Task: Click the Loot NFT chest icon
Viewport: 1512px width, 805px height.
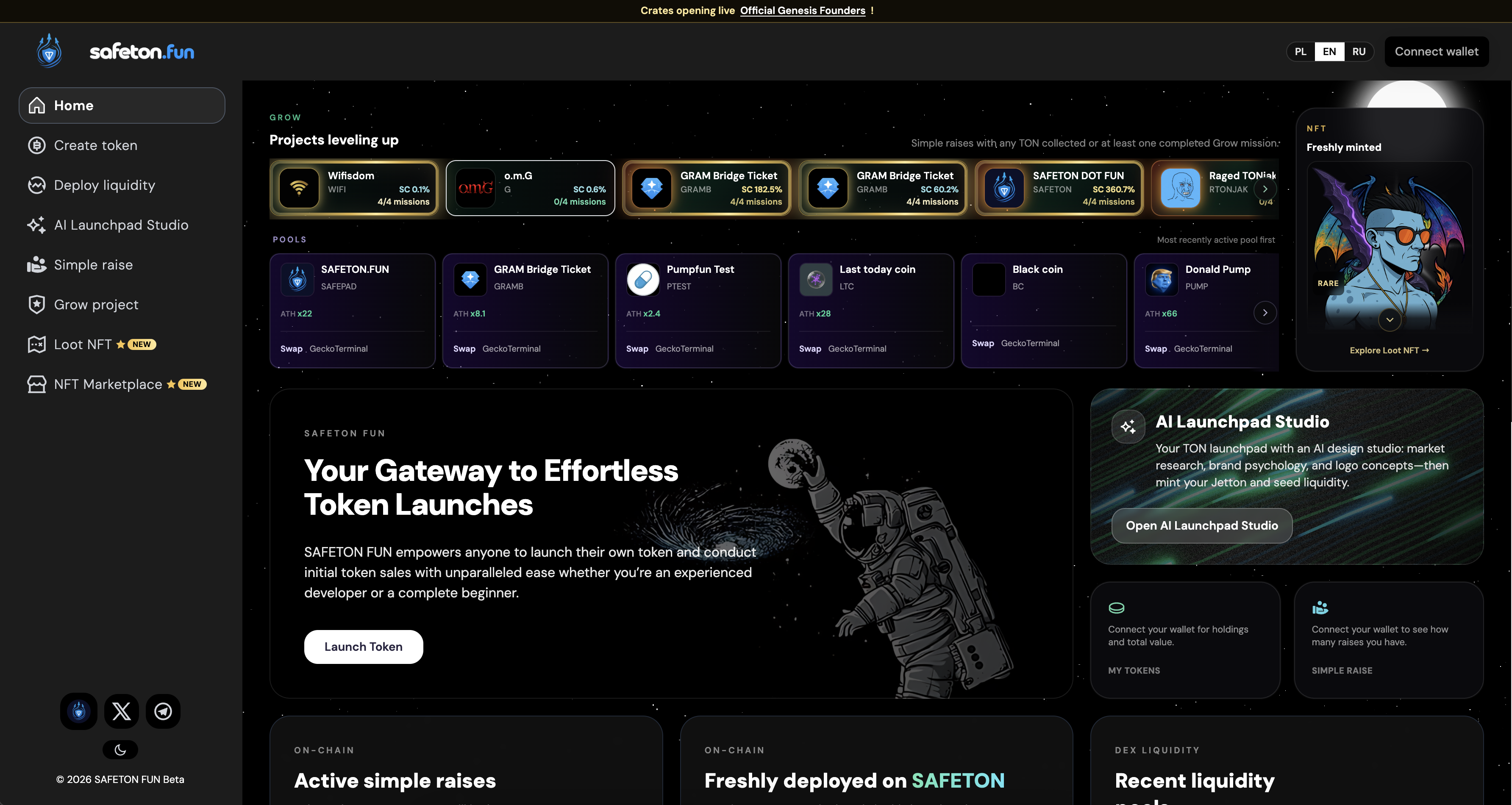Action: pyautogui.click(x=37, y=345)
